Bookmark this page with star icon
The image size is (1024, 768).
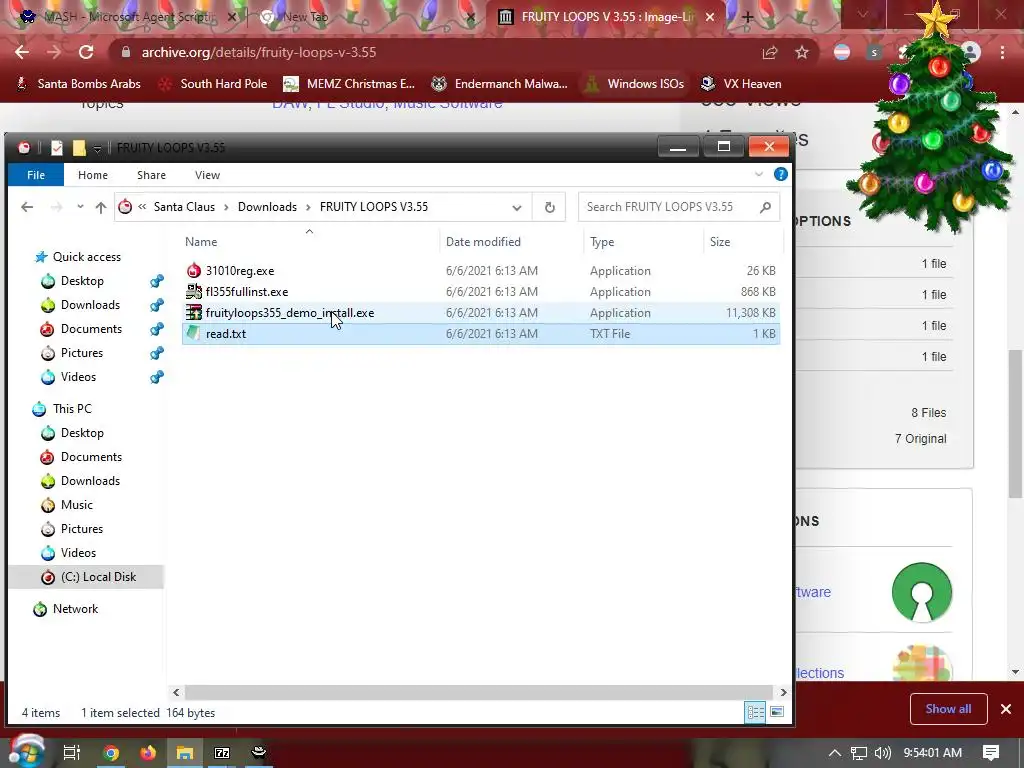pyautogui.click(x=802, y=52)
